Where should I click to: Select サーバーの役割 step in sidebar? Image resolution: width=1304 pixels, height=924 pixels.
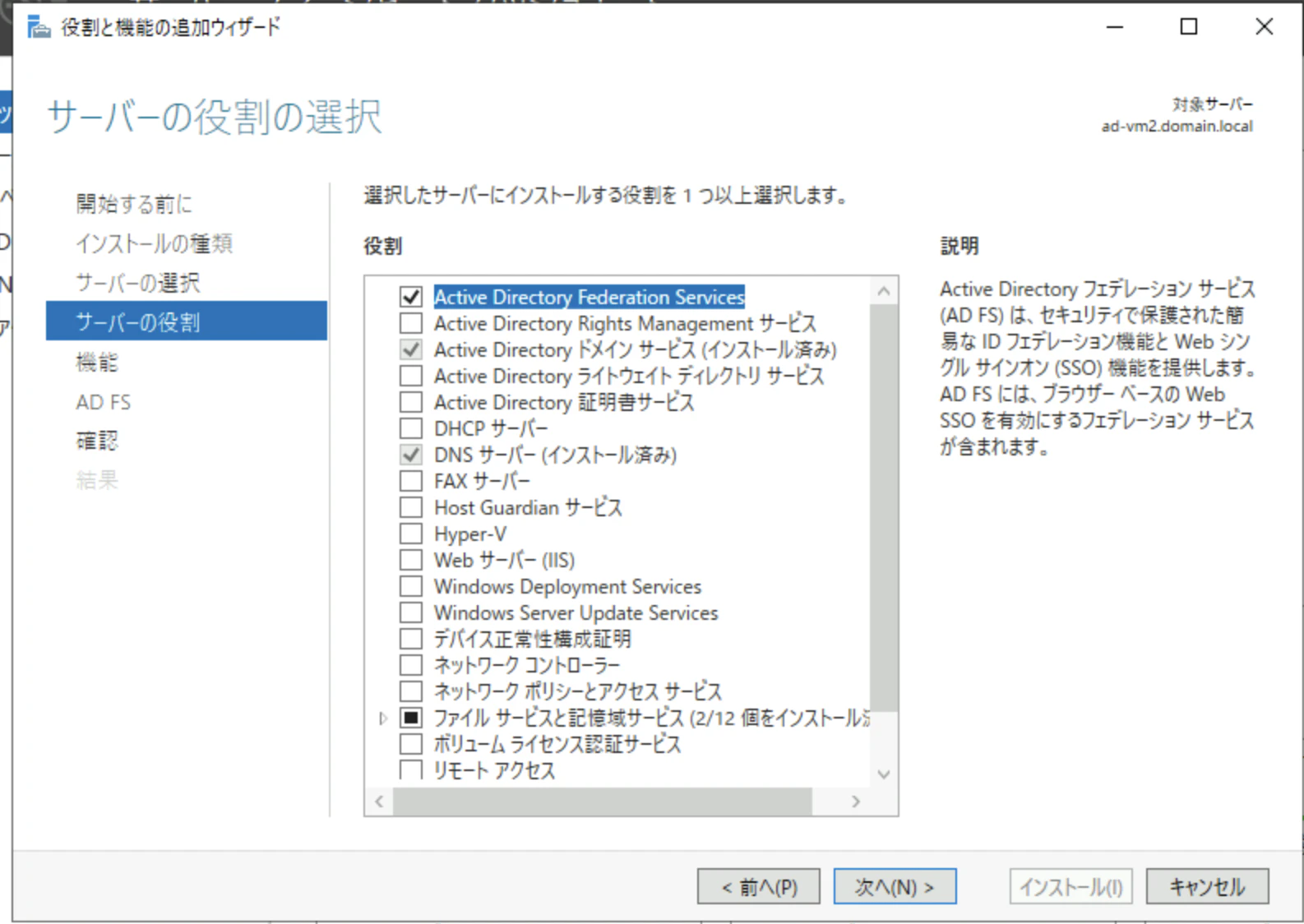pyautogui.click(x=187, y=321)
